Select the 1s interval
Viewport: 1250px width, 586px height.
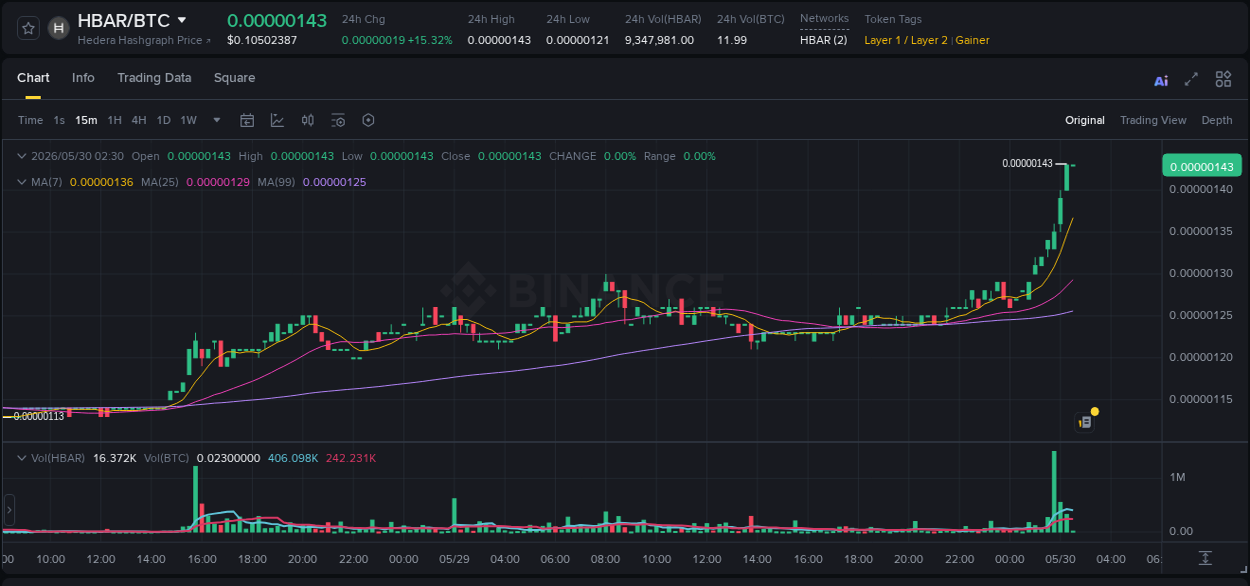[59, 120]
